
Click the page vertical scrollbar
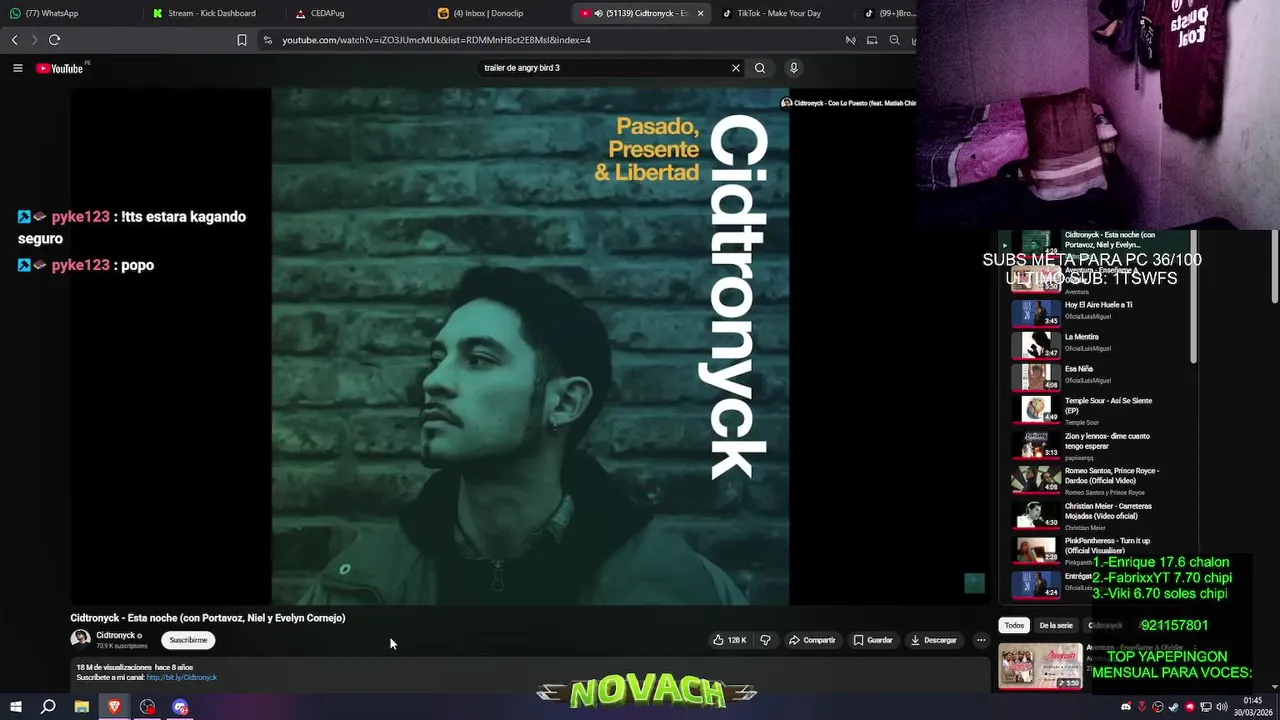point(1275,267)
